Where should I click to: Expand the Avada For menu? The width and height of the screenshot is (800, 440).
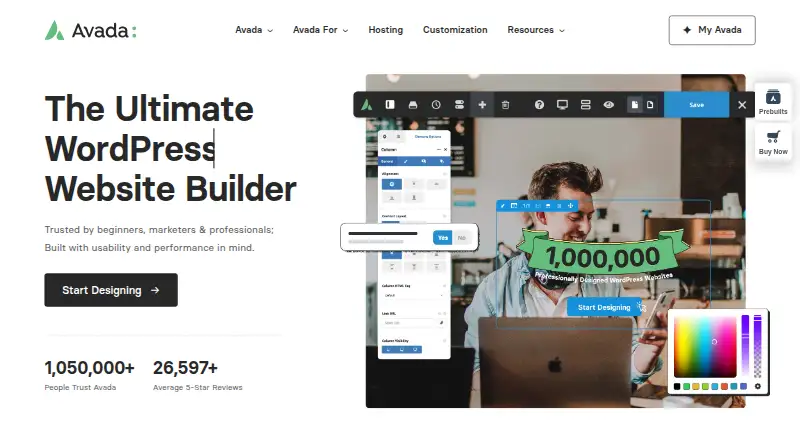pos(320,30)
